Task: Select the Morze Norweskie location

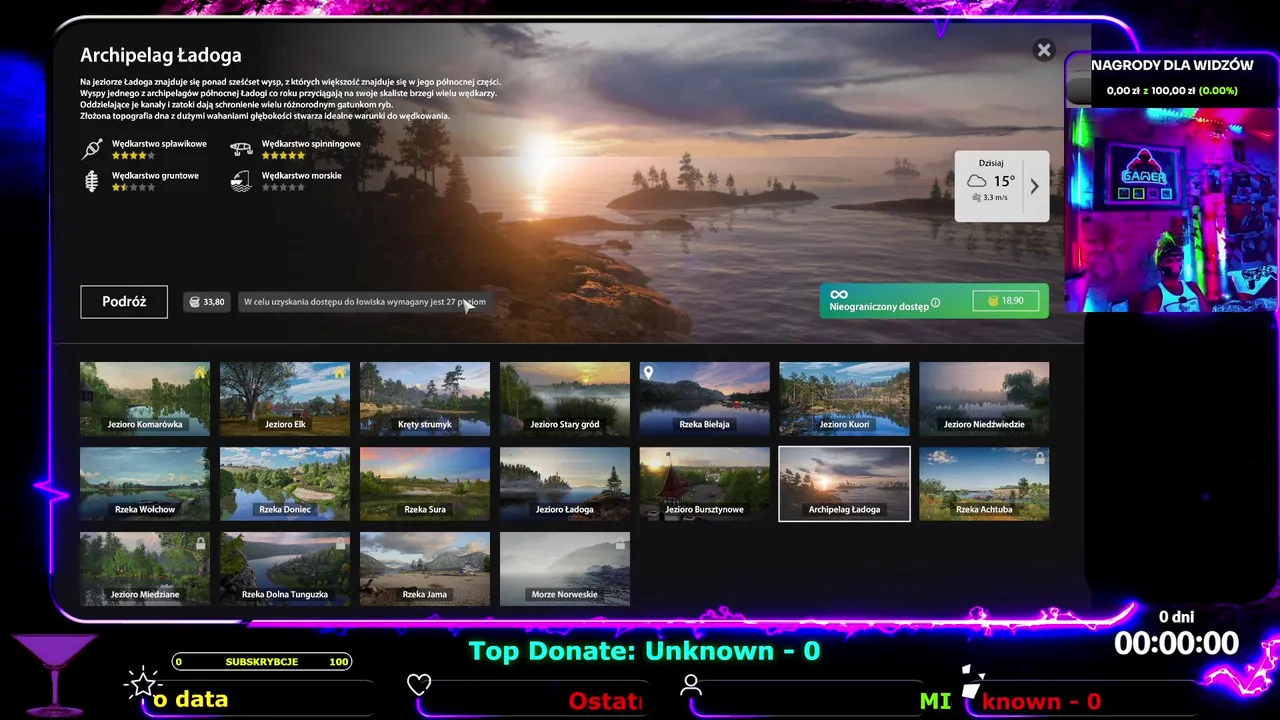Action: click(x=565, y=569)
